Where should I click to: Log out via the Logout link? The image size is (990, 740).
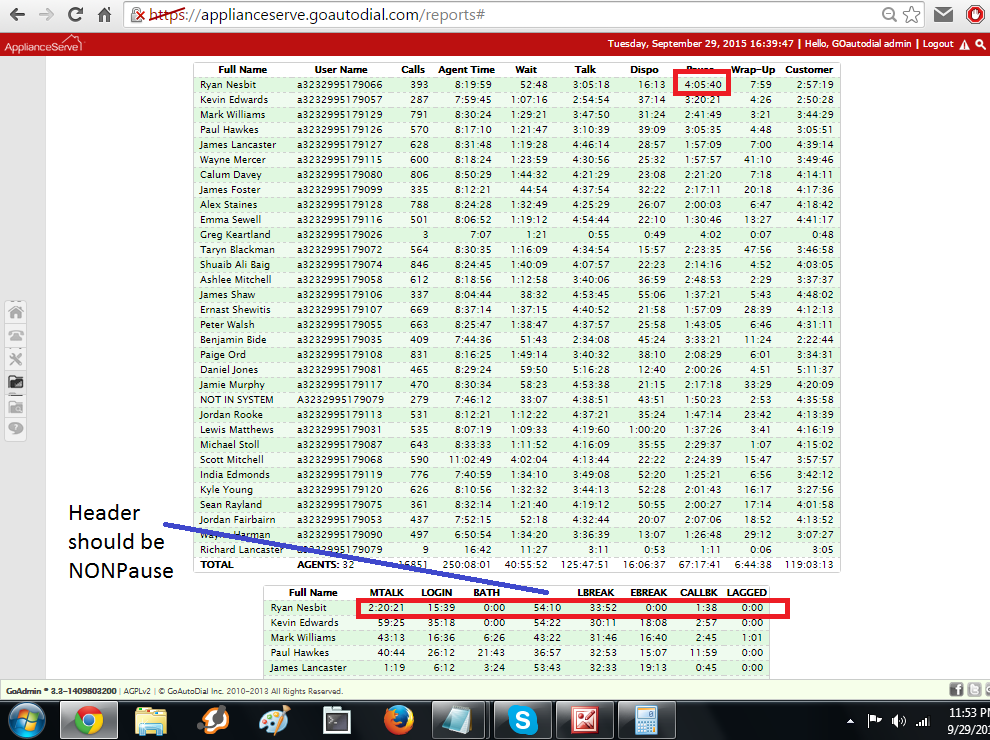pyautogui.click(x=938, y=44)
